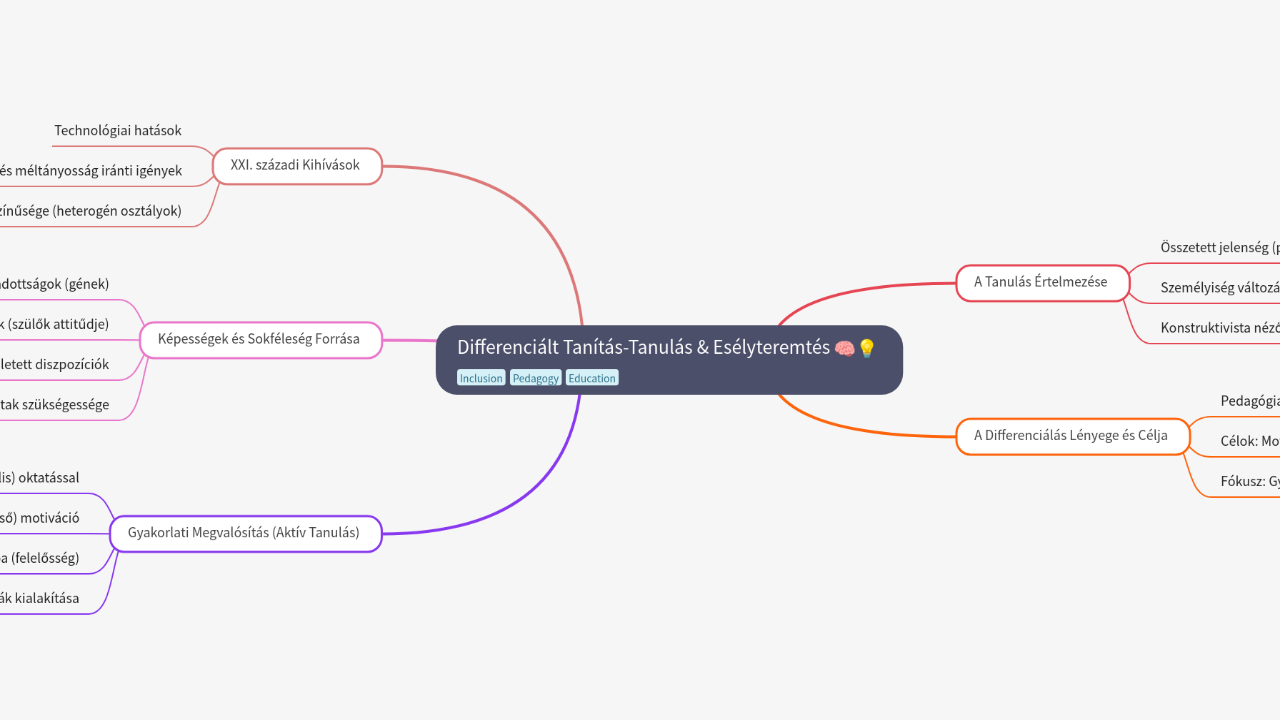The height and width of the screenshot is (720, 1280).
Task: Click the Fókusz subtopic on the right
Action: 1250,481
